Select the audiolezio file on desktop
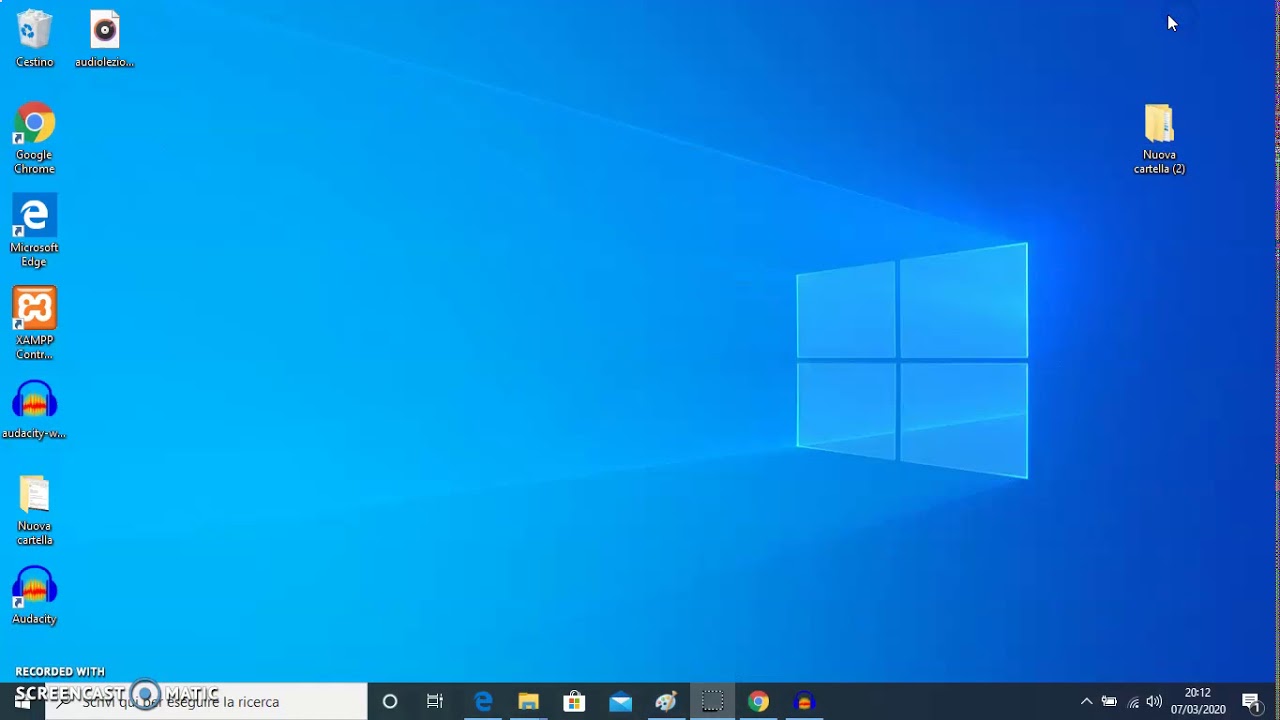This screenshot has width=1280, height=720. (104, 39)
